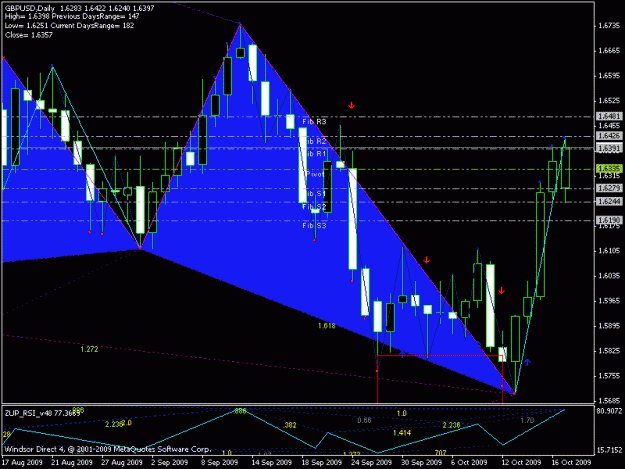This screenshot has width=625, height=469.
Task: Click the 1.5965 price scale value
Action: point(609,301)
